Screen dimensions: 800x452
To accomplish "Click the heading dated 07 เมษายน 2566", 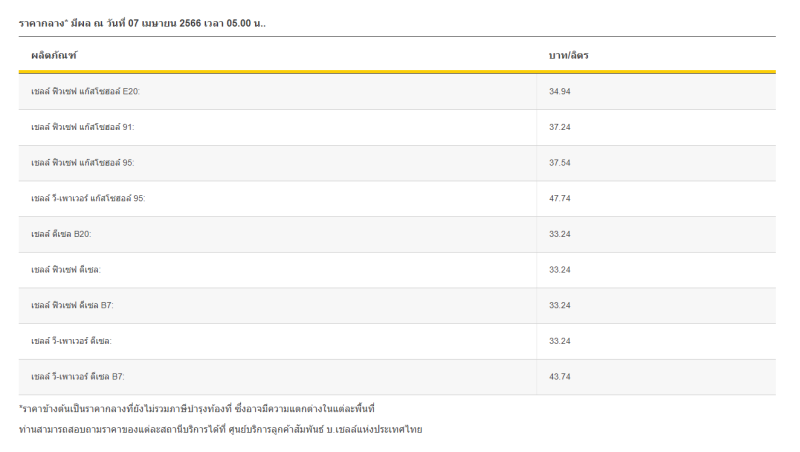I will pyautogui.click(x=142, y=23).
